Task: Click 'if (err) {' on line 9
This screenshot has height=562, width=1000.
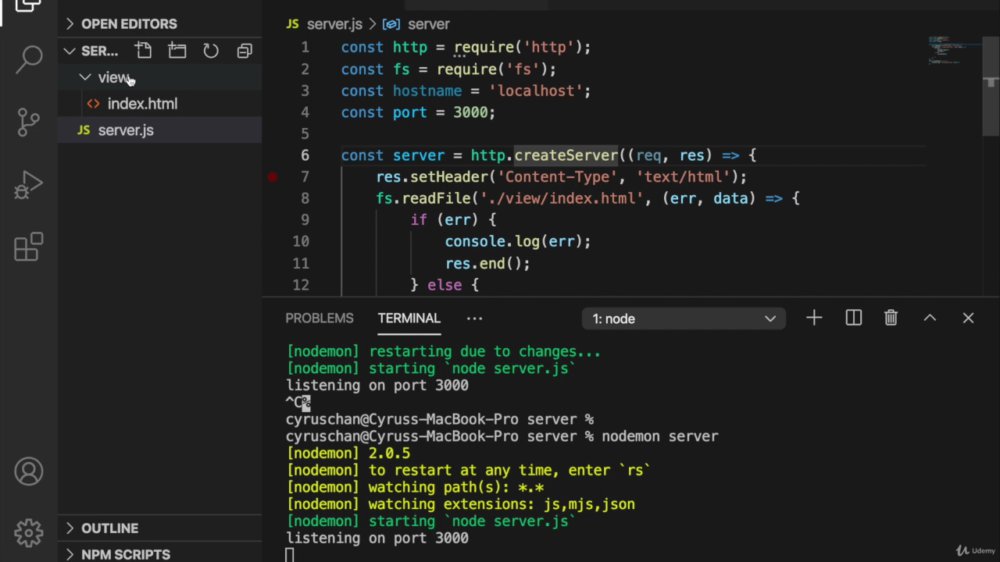Action: click(453, 220)
